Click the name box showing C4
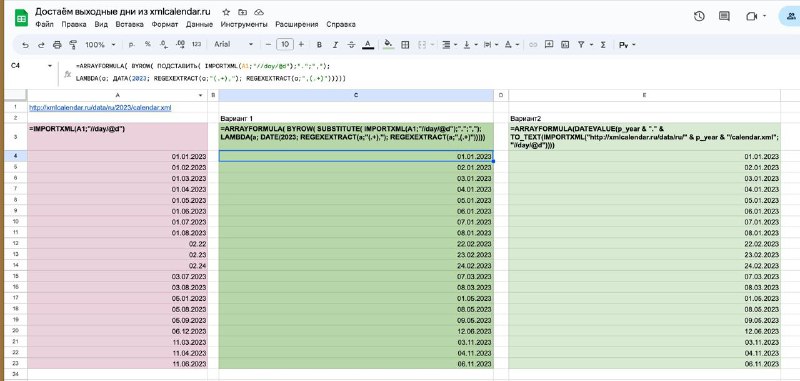This screenshot has height=381, width=800. [26, 66]
